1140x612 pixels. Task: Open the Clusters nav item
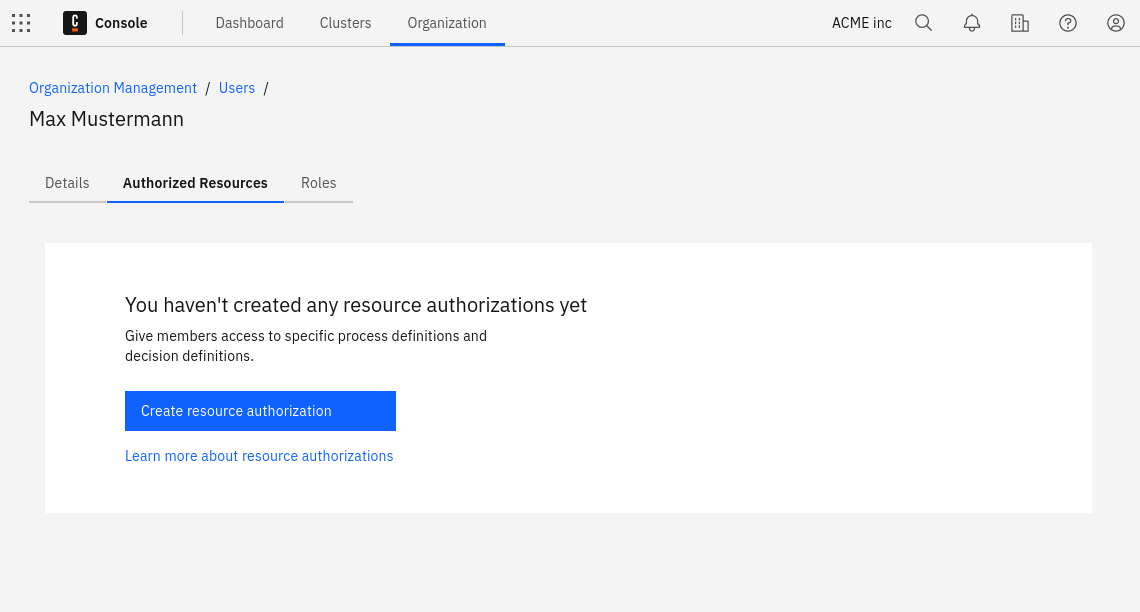[345, 23]
